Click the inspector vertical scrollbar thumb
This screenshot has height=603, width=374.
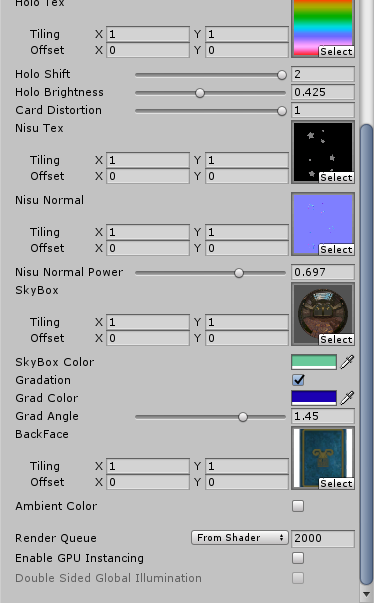click(366, 354)
